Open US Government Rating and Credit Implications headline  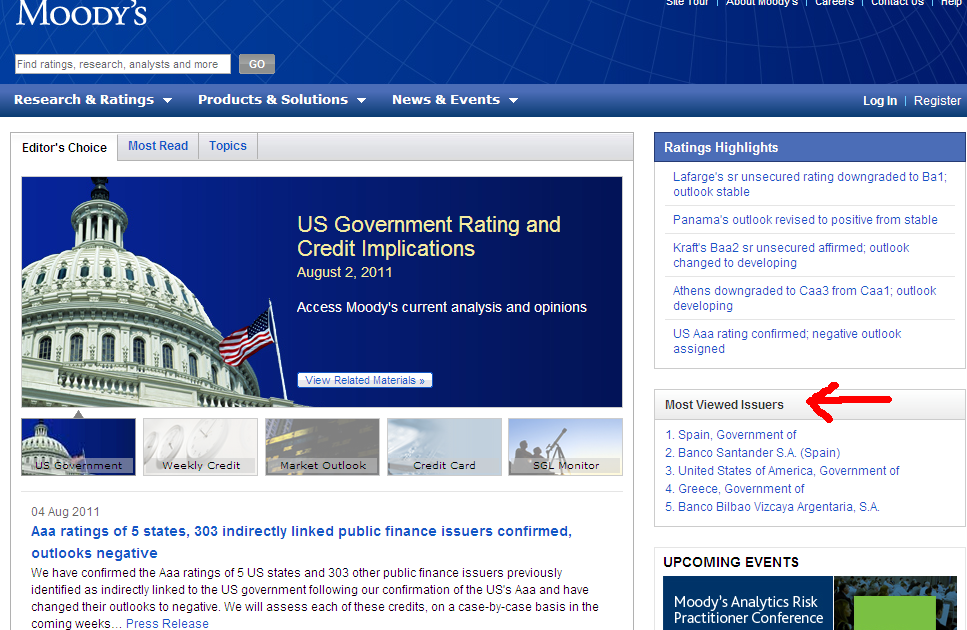(x=429, y=236)
